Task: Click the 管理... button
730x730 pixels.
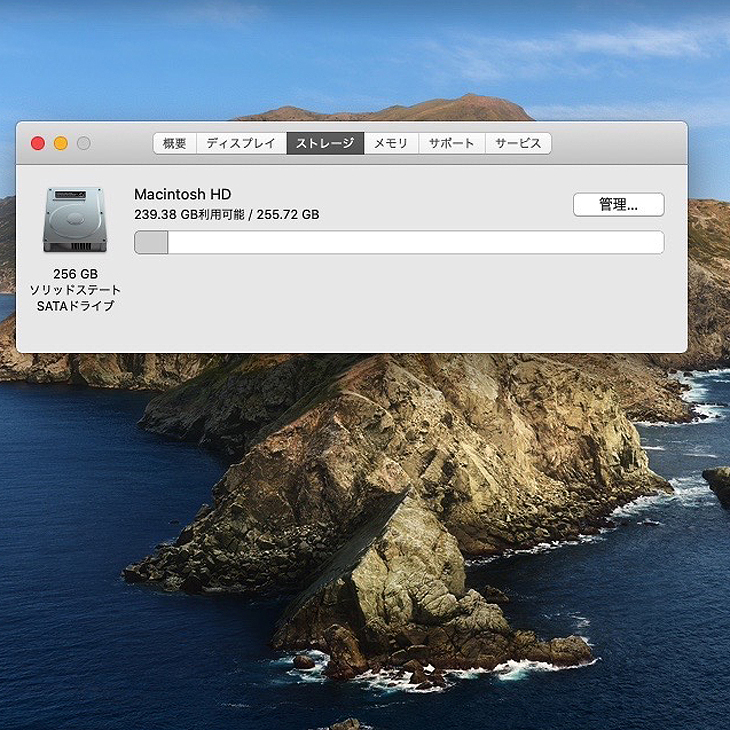Action: coord(618,204)
